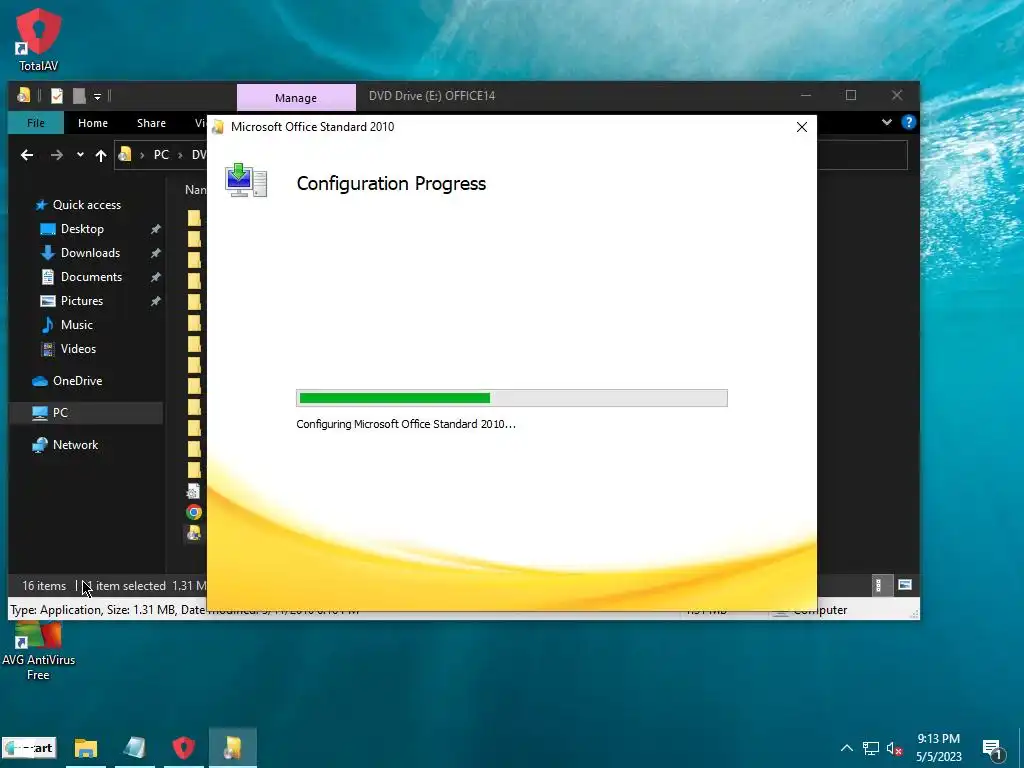Click the Configuration Progress bar
Viewport: 1024px width, 768px height.
click(511, 398)
